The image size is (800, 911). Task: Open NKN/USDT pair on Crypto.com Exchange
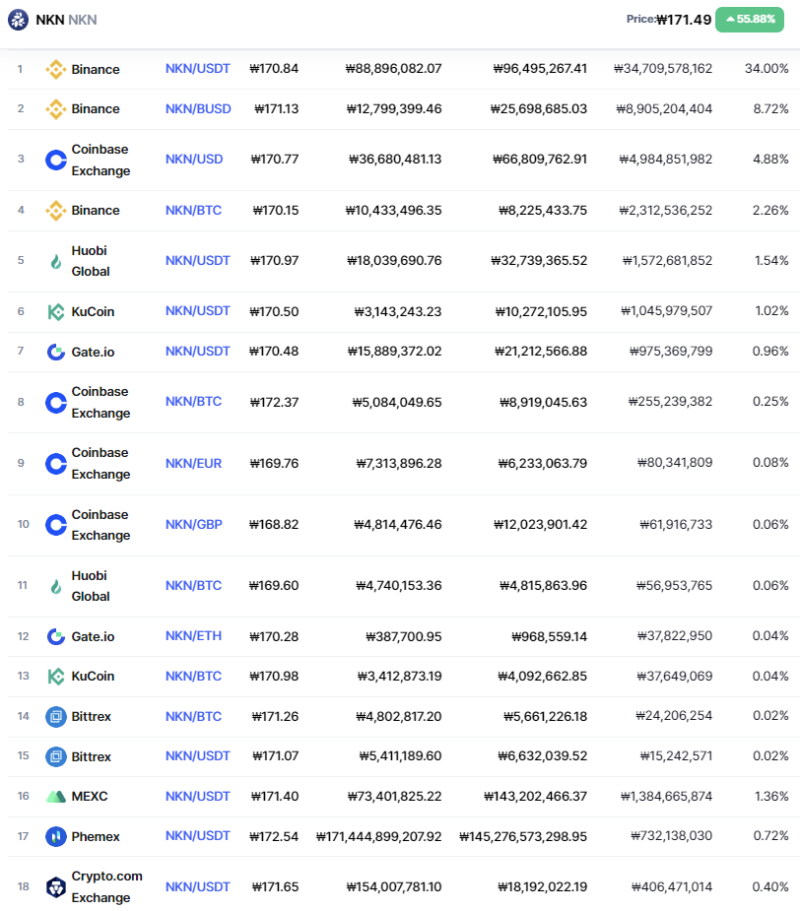(198, 887)
